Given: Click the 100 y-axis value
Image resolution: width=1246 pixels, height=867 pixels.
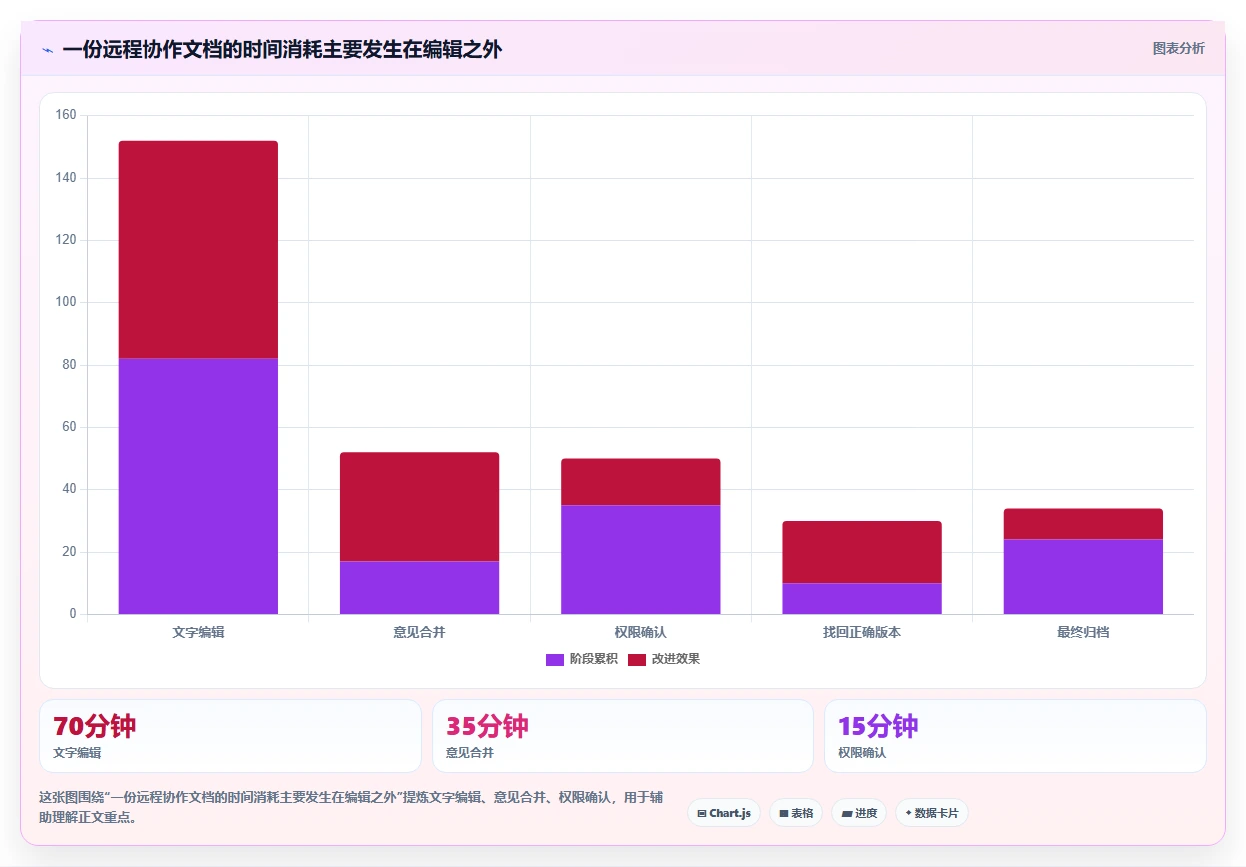Looking at the screenshot, I should (x=66, y=302).
